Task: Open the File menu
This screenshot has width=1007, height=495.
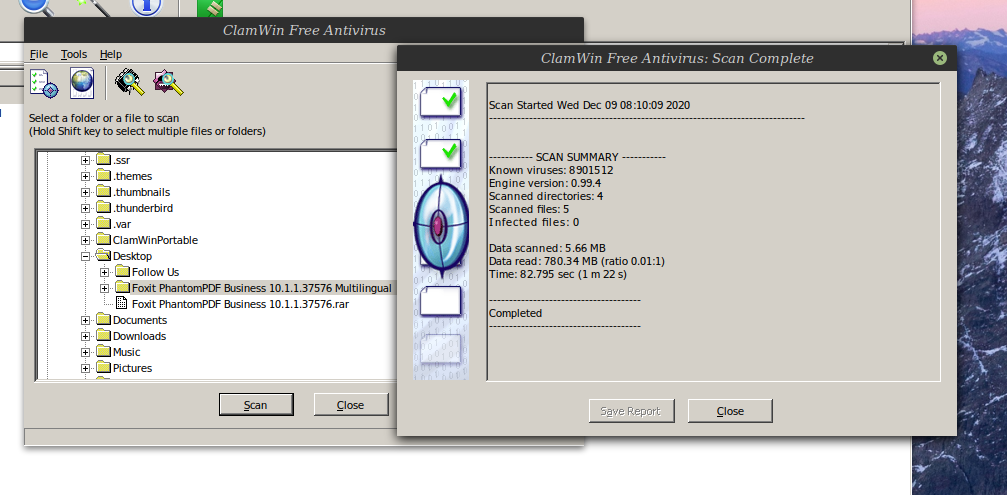Action: [x=39, y=54]
